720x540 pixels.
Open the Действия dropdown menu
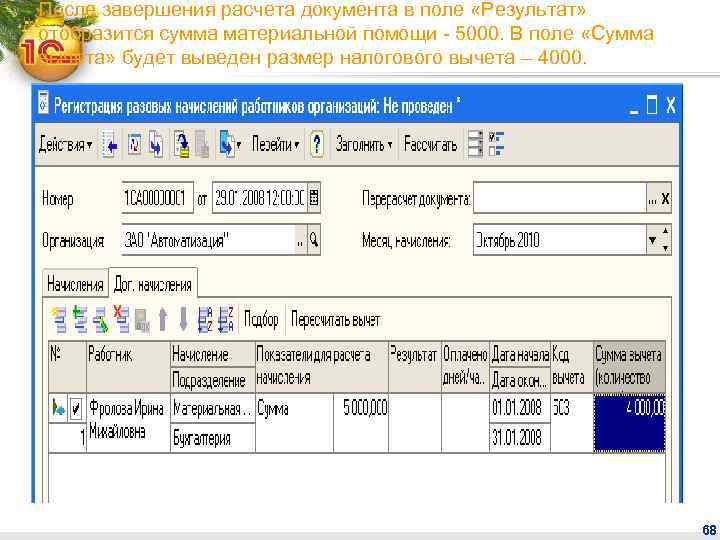point(66,145)
